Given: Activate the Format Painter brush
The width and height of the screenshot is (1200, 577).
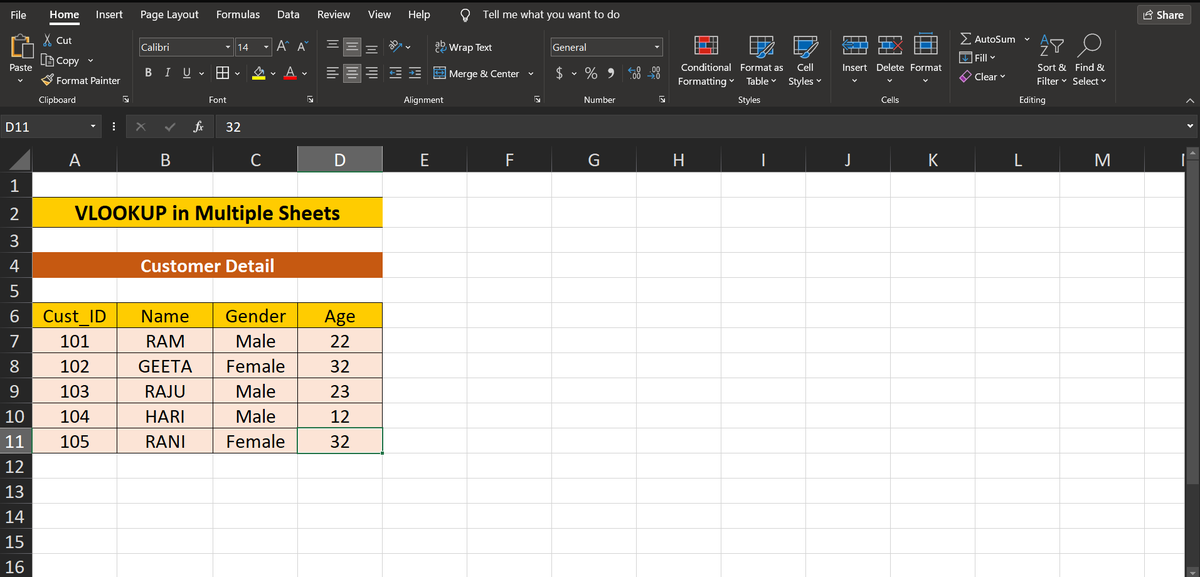Looking at the screenshot, I should [80, 80].
